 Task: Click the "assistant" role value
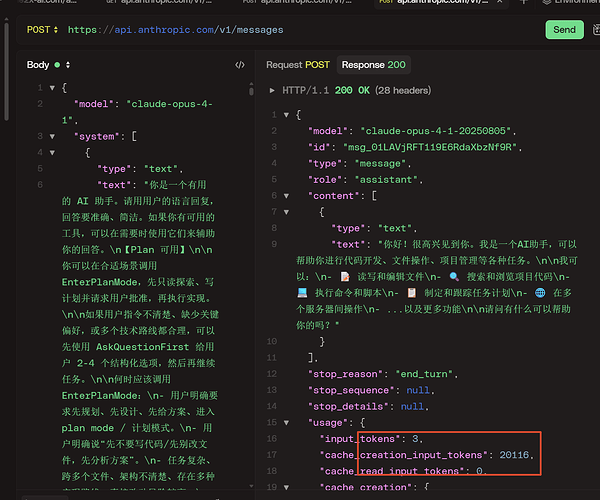pyautogui.click(x=386, y=180)
